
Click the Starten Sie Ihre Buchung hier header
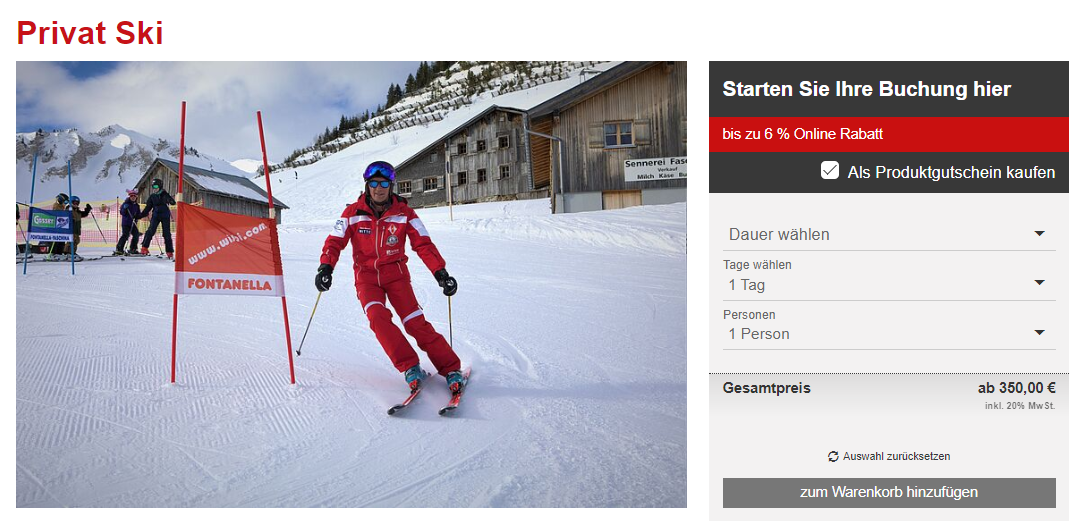coord(866,89)
